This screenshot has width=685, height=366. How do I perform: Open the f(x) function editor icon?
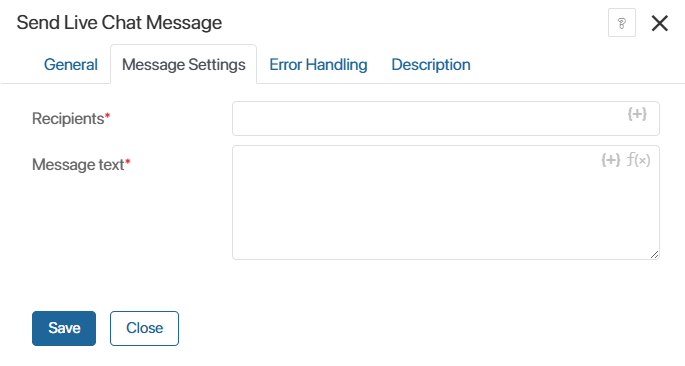pyautogui.click(x=638, y=160)
